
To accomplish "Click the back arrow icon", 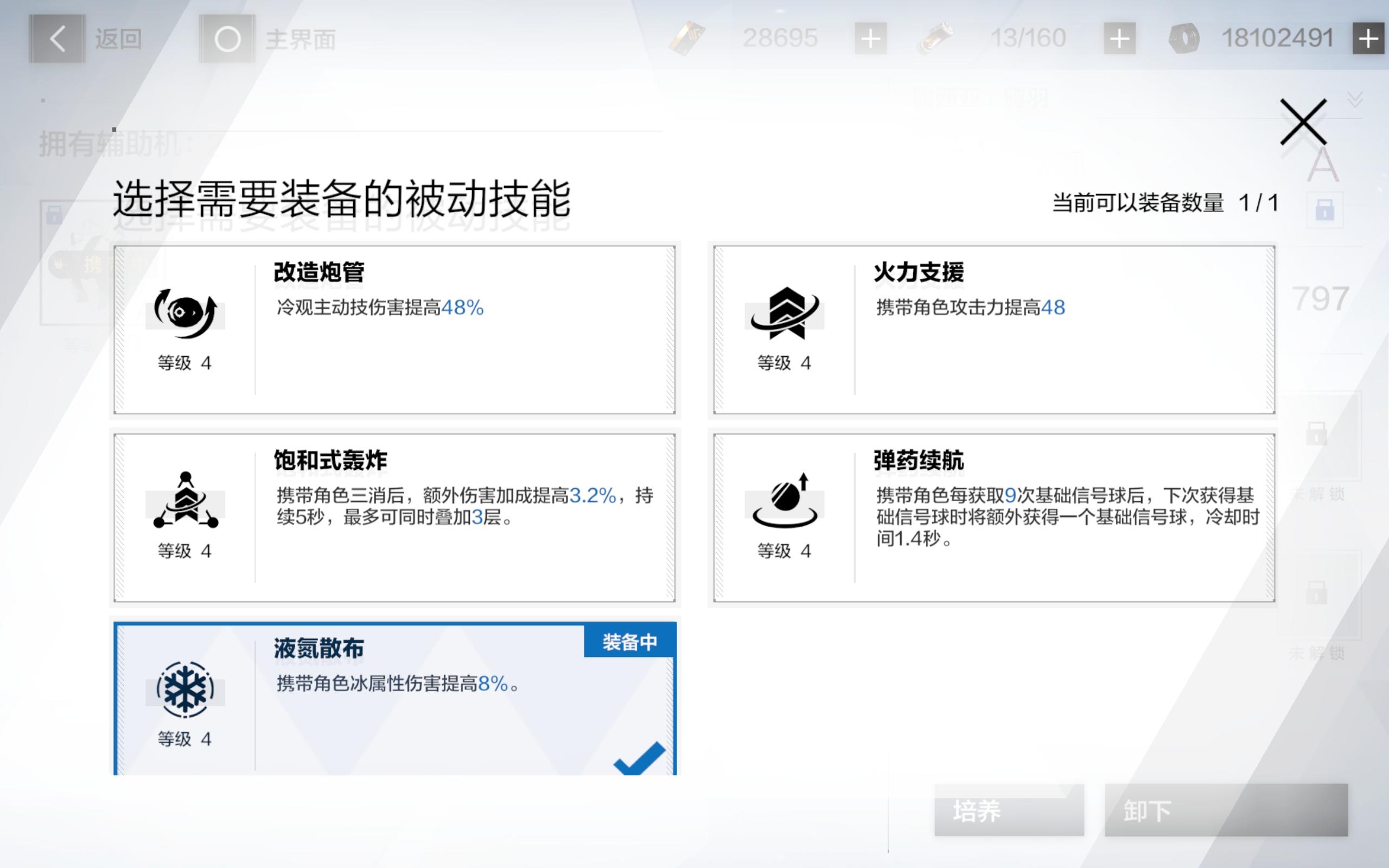I will click(x=57, y=39).
